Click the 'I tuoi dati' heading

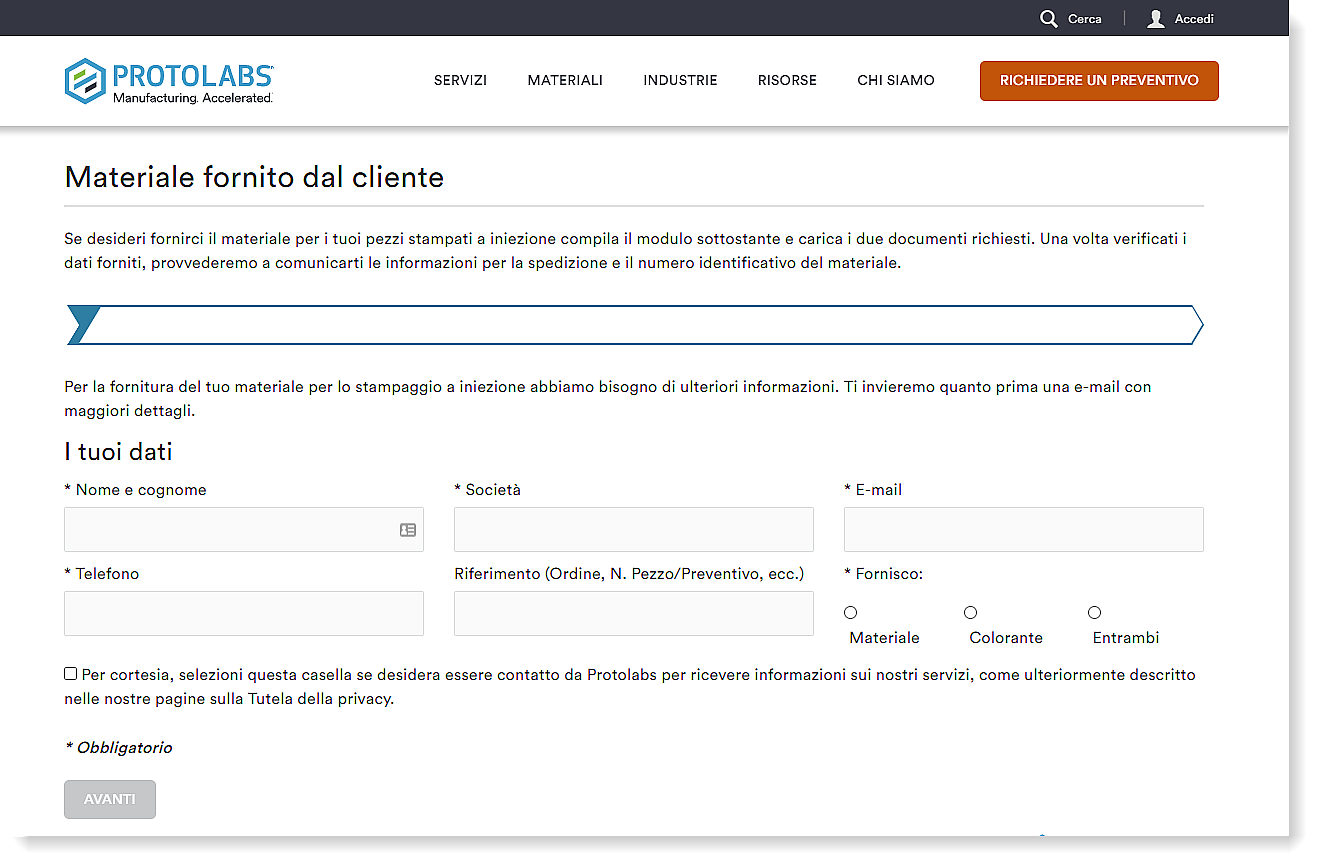click(118, 452)
